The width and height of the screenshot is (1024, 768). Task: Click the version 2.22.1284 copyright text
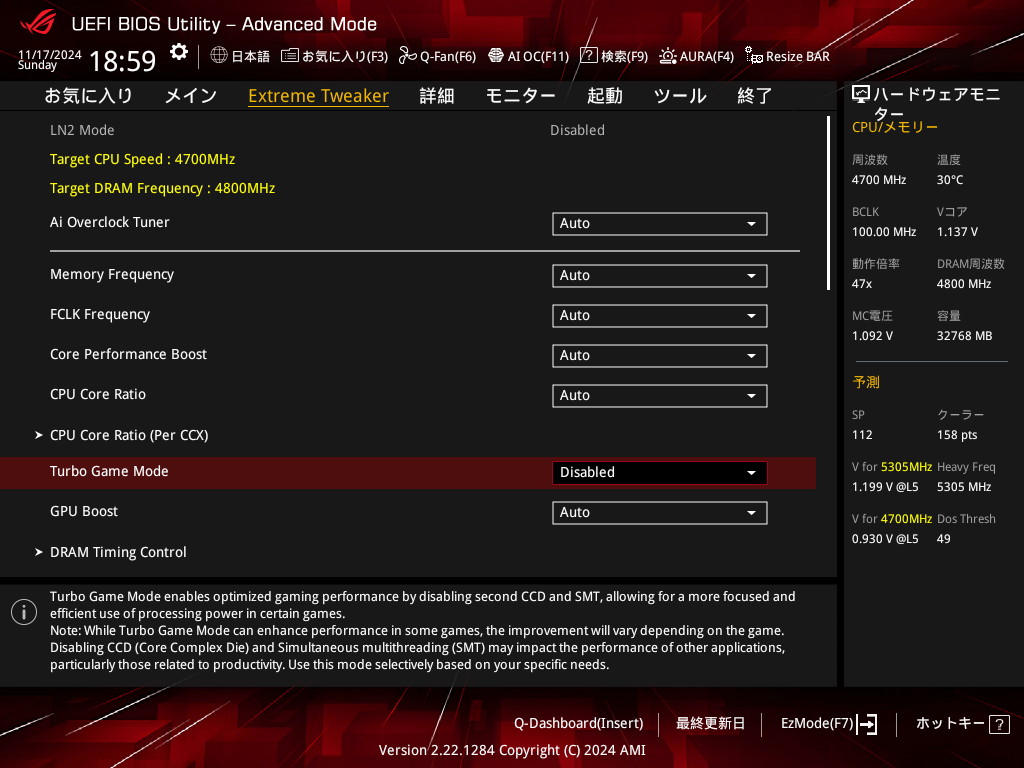(512, 750)
